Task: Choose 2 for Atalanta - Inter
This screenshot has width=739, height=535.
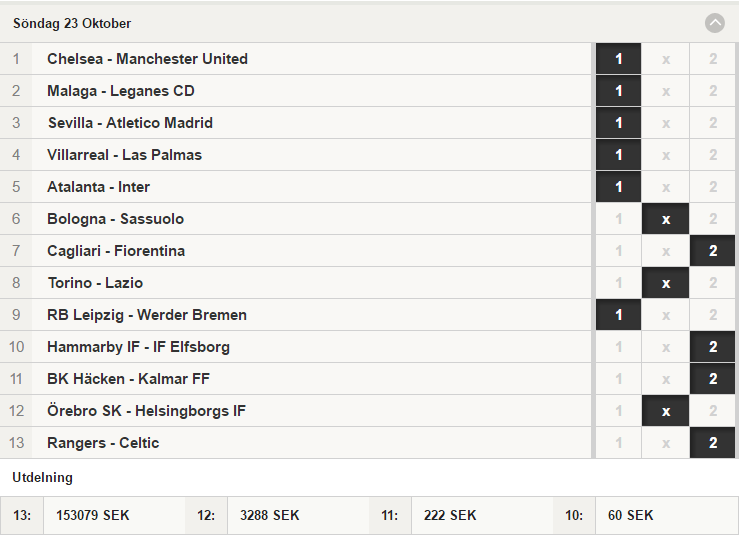Action: 713,187
